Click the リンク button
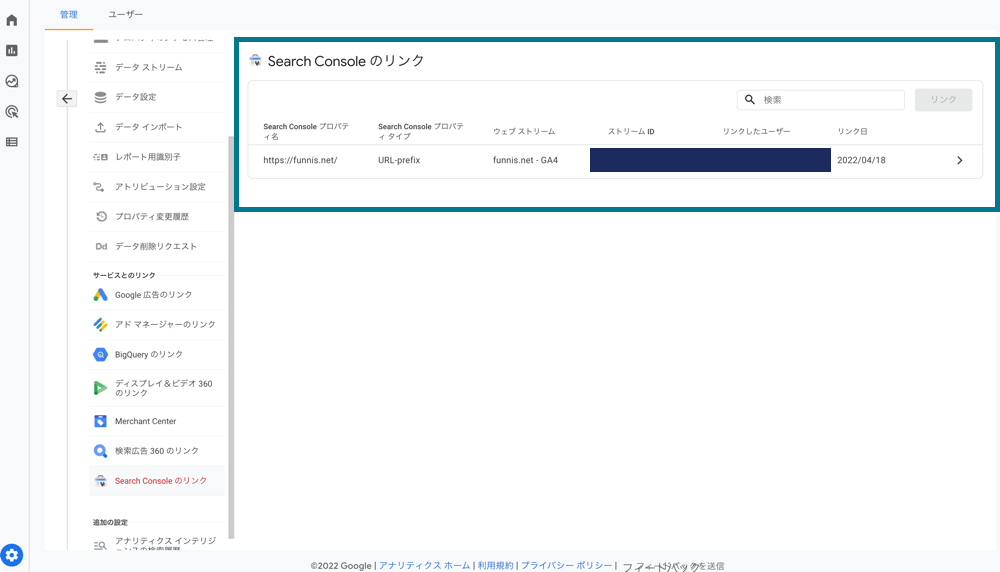 pyautogui.click(x=943, y=99)
